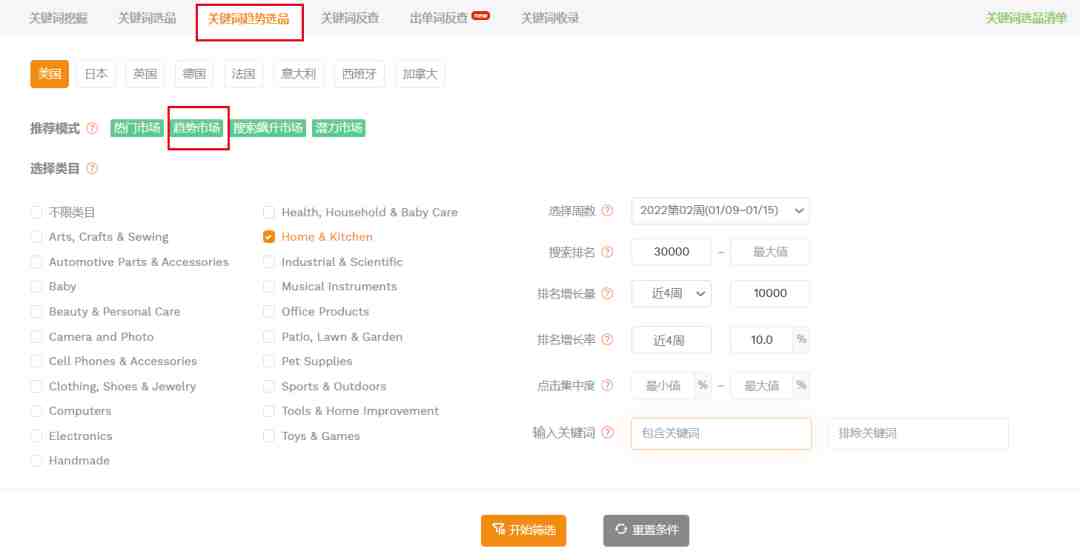Check Tools & Home Improvement category

pos(269,411)
